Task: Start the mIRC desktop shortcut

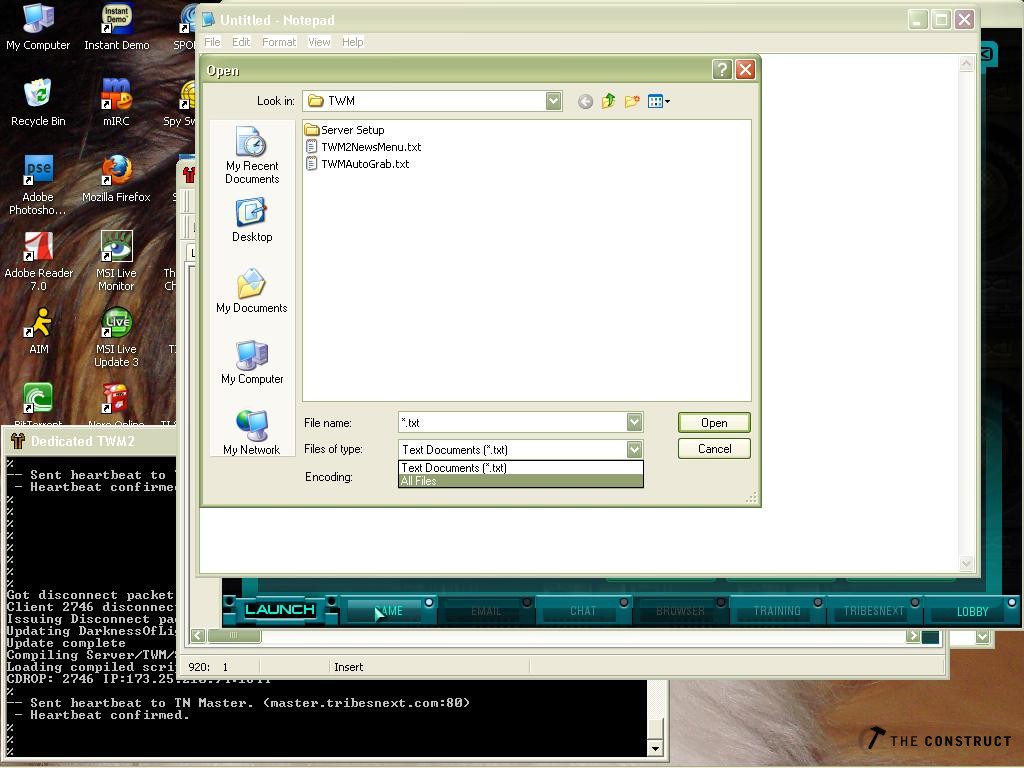Action: tap(116, 103)
